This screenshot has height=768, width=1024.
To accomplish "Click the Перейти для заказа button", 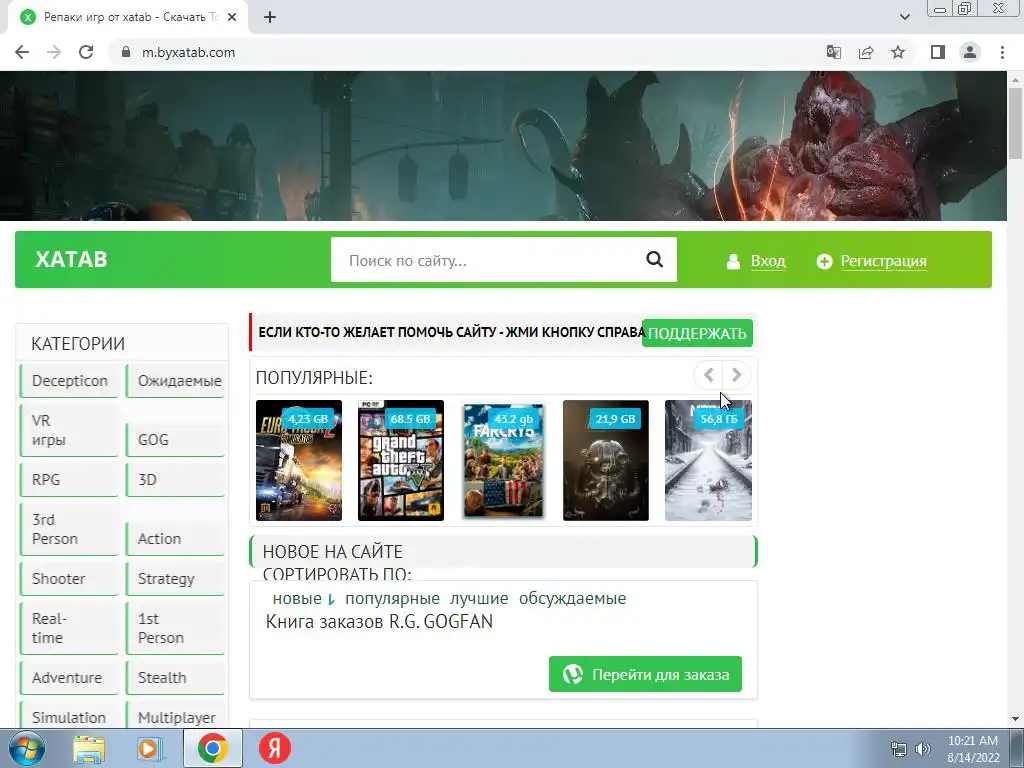I will (645, 674).
